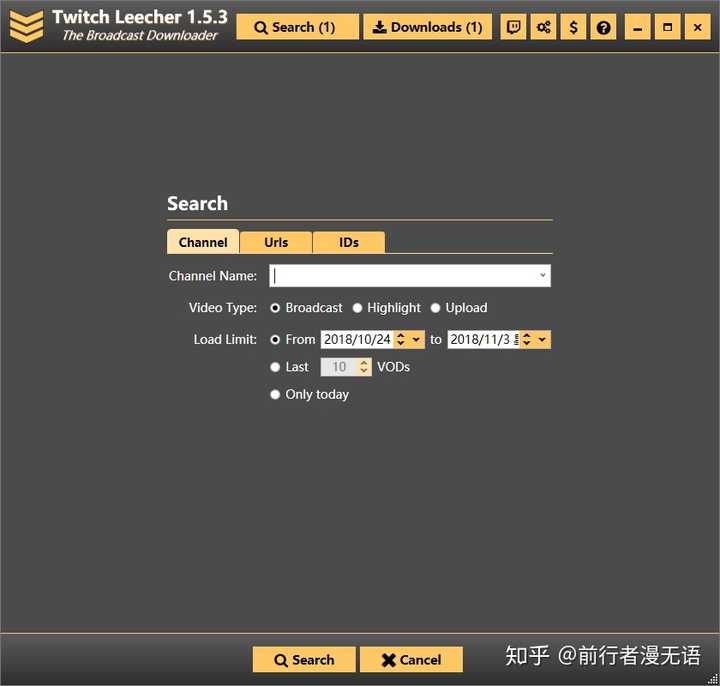
Task: Click the to date field 2018/11/3
Action: [x=483, y=340]
